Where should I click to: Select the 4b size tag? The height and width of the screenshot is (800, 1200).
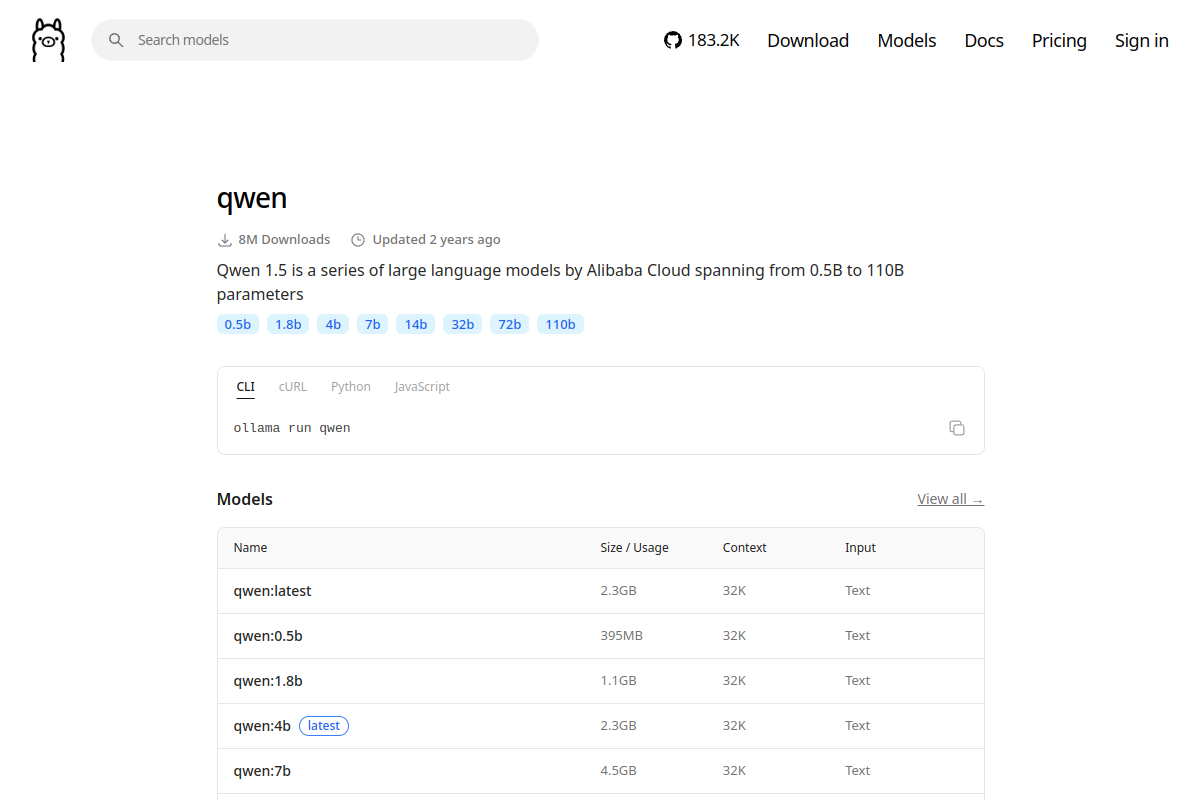[333, 324]
